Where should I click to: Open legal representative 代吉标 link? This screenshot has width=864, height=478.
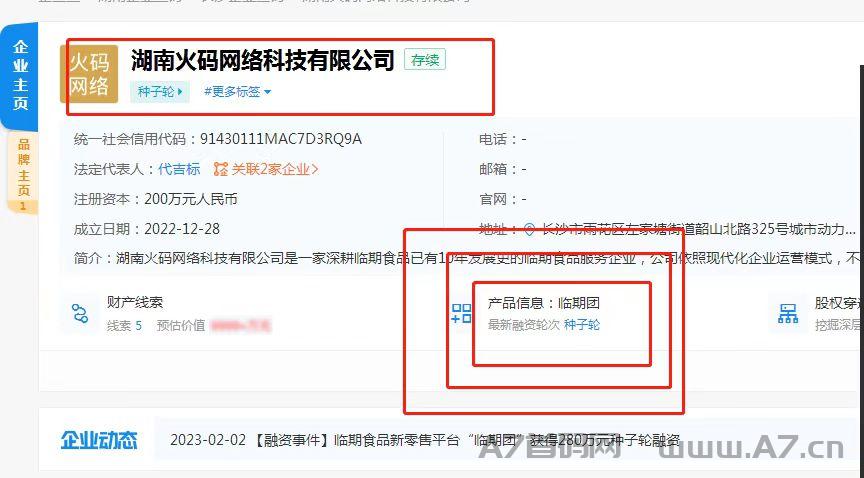coord(179,169)
